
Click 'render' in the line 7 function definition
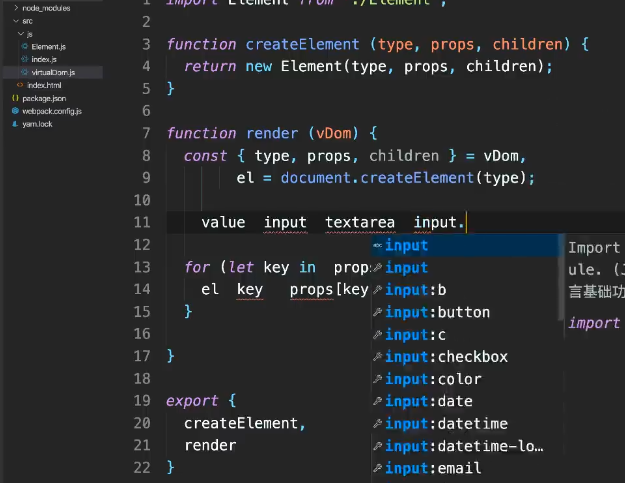pyautogui.click(x=272, y=133)
